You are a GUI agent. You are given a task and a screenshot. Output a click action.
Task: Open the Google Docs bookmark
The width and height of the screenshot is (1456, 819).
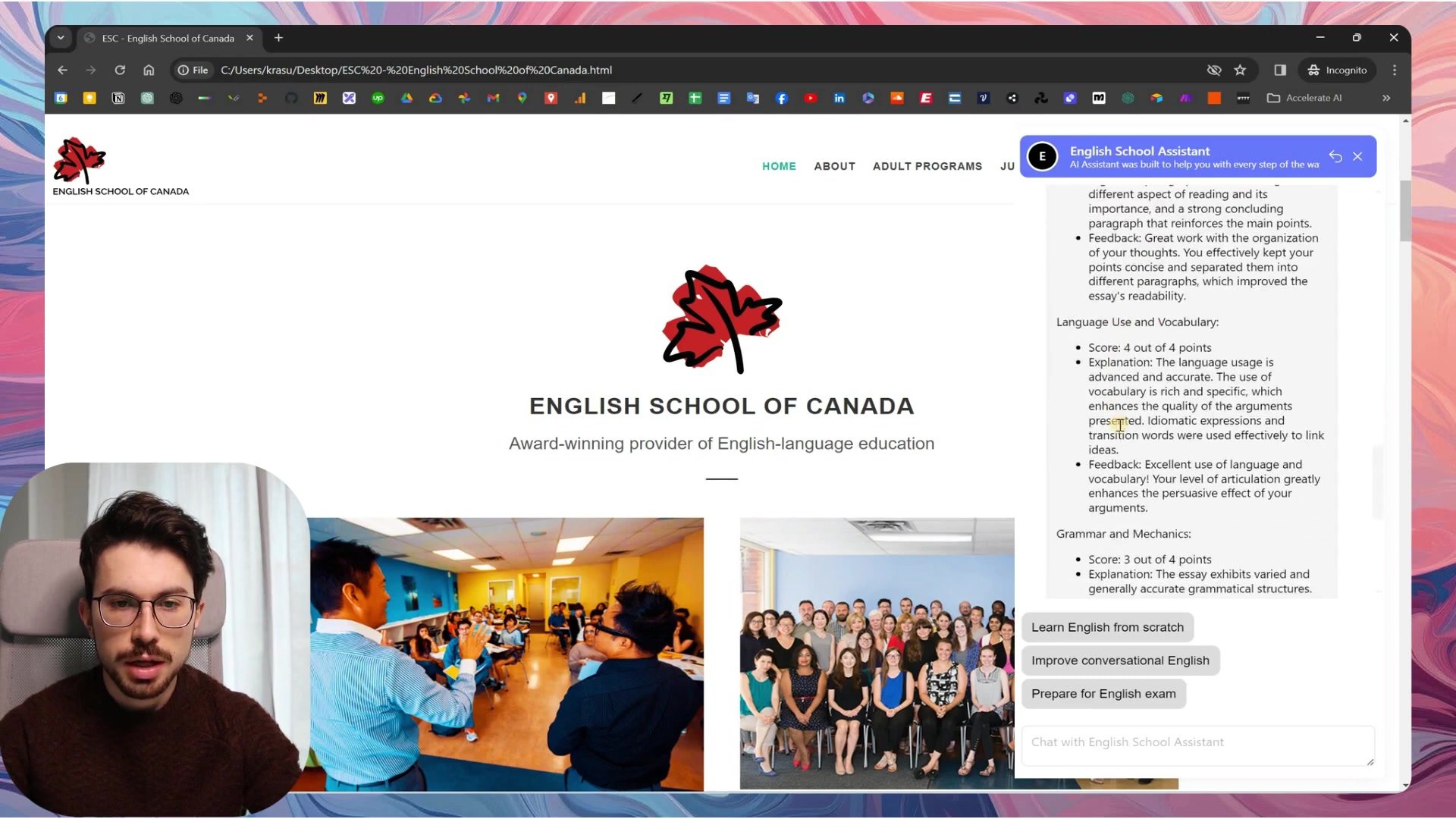click(x=724, y=98)
